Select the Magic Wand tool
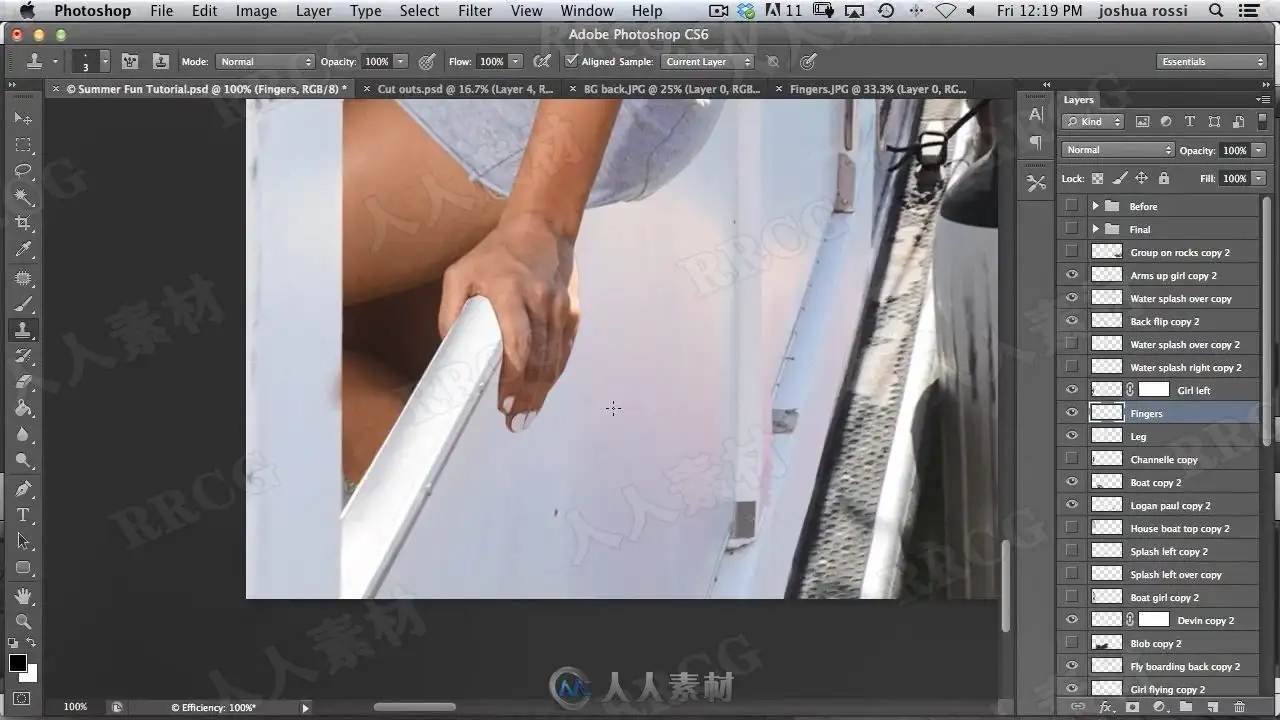This screenshot has height=720, width=1280. click(23, 197)
